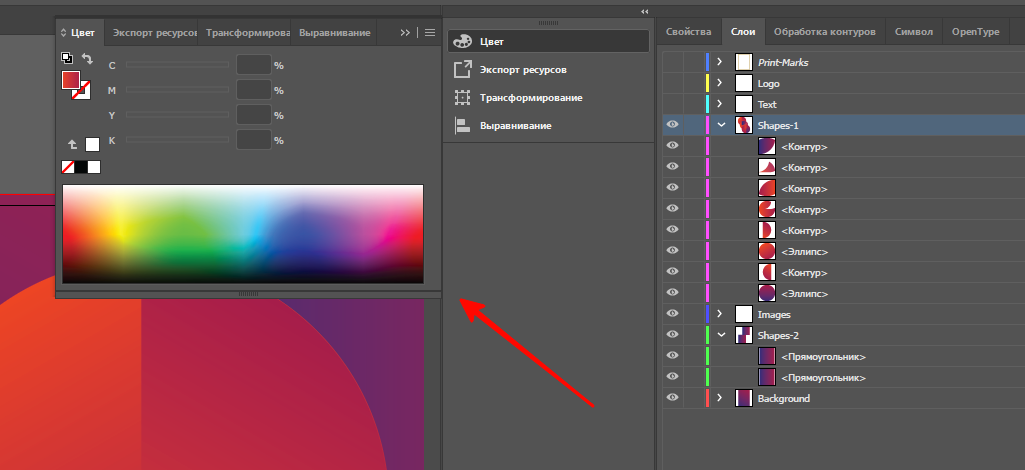Open the Color panel flyout menu icon

point(430,33)
